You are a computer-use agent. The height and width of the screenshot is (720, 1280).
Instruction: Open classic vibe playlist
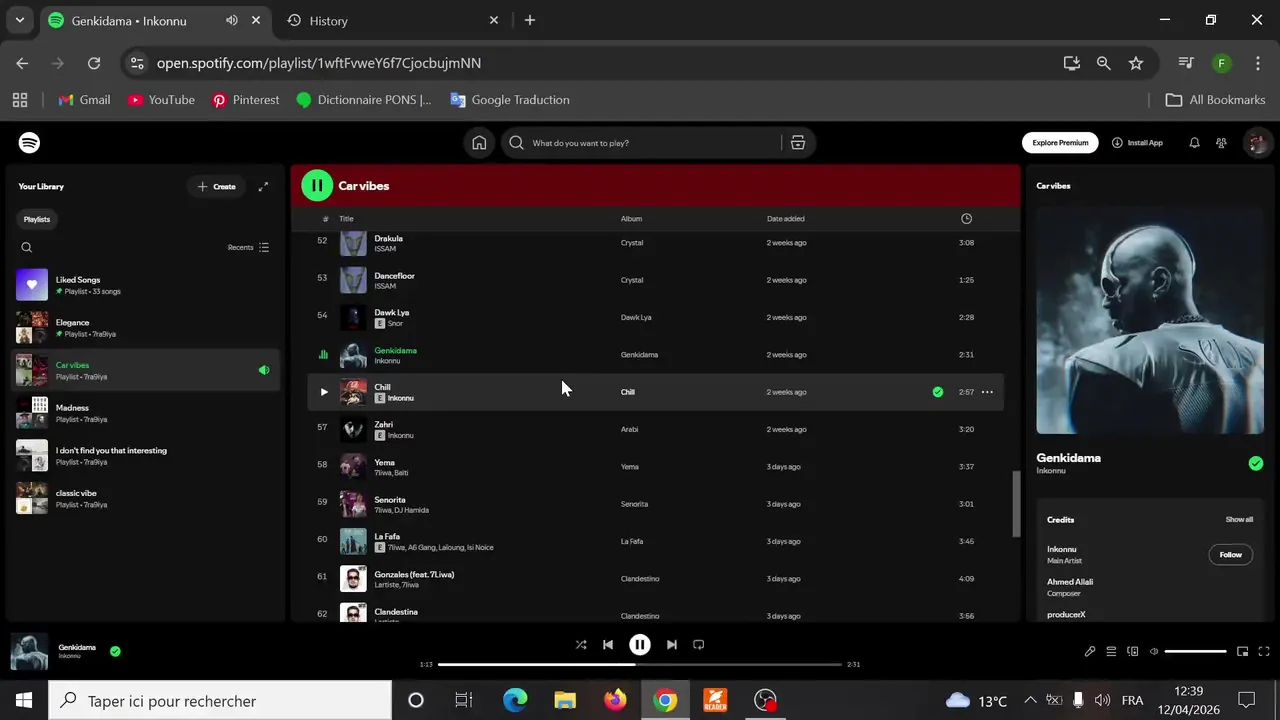(x=145, y=498)
